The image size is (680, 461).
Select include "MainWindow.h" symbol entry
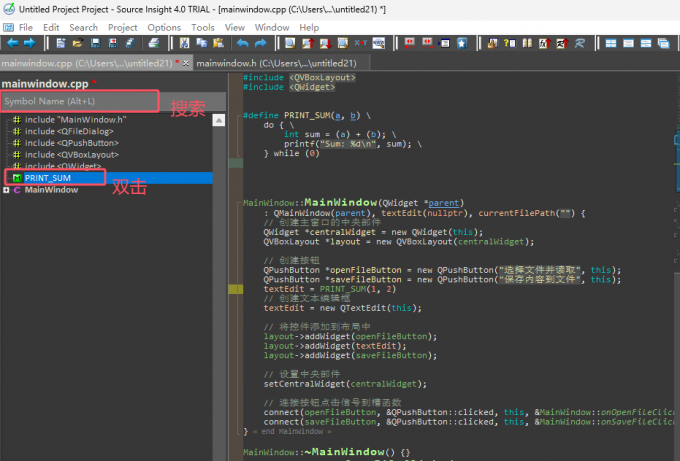pyautogui.click(x=75, y=120)
